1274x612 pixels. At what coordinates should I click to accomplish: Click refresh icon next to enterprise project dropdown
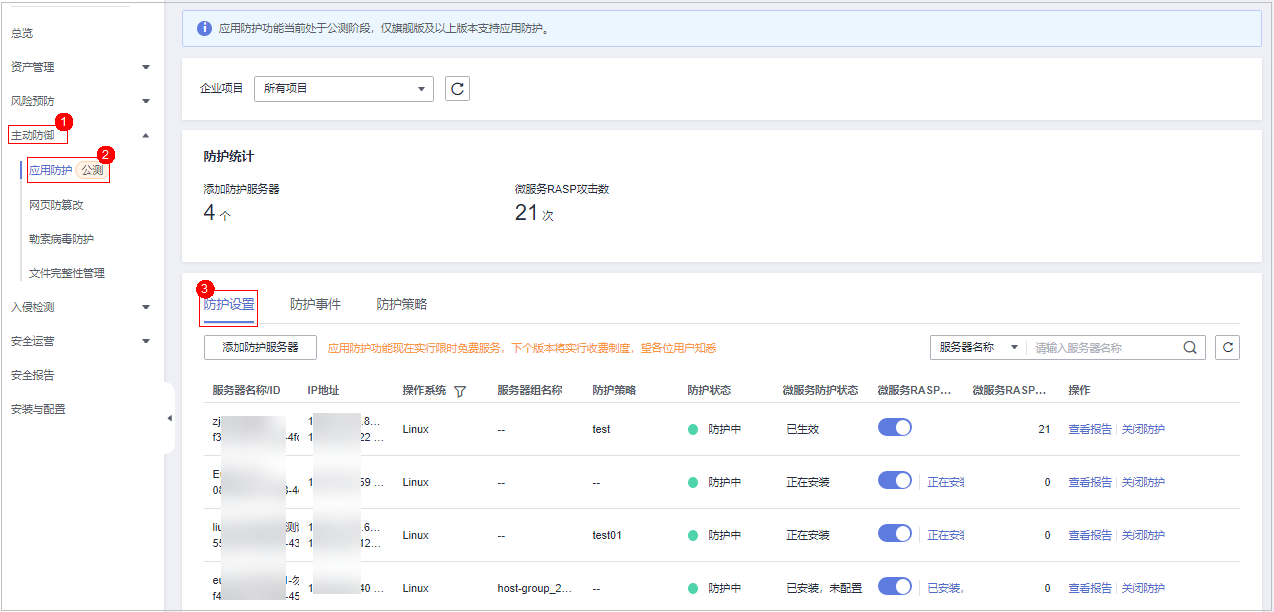tap(457, 89)
